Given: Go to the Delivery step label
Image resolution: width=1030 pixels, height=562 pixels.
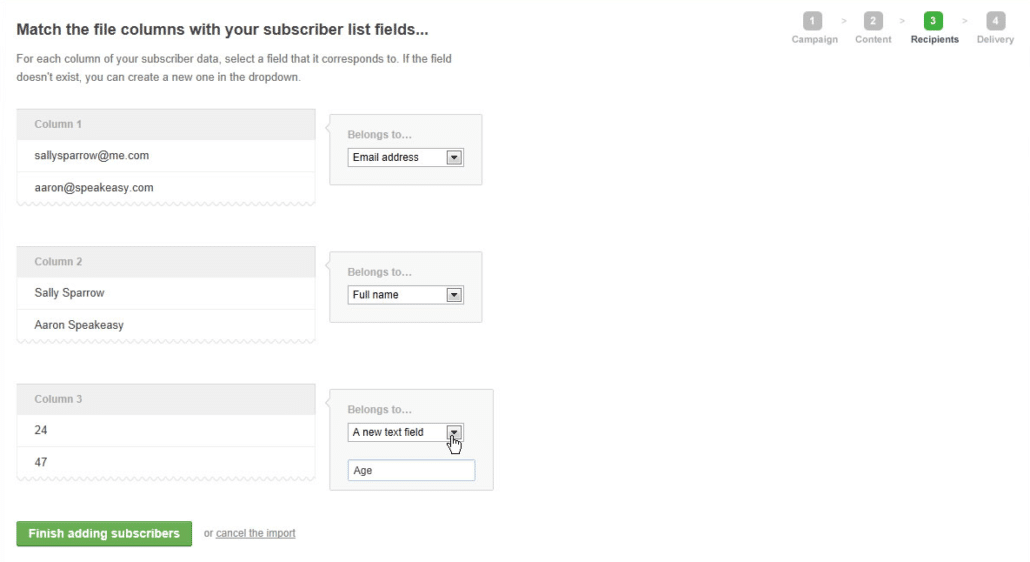Looking at the screenshot, I should pyautogui.click(x=995, y=39).
